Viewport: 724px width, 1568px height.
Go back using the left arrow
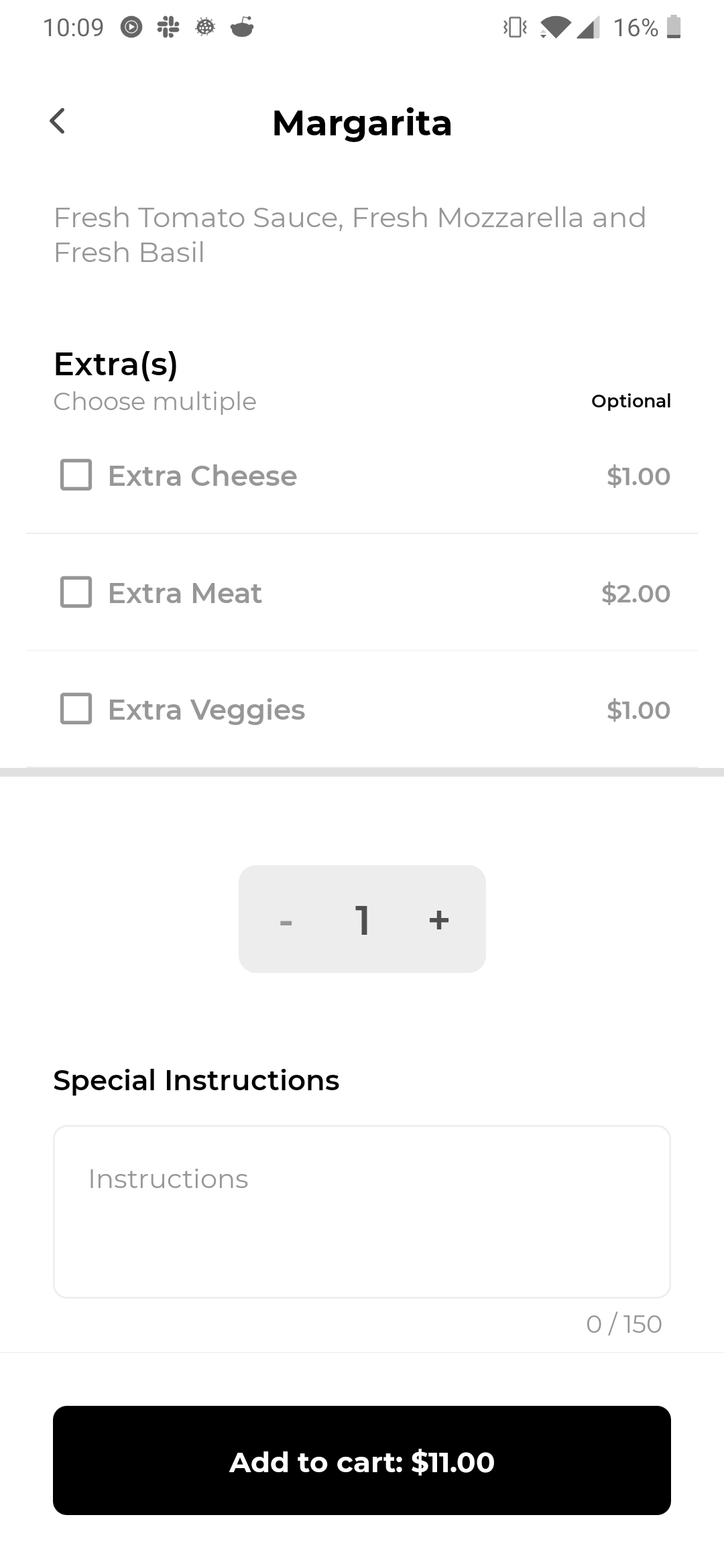coord(58,121)
